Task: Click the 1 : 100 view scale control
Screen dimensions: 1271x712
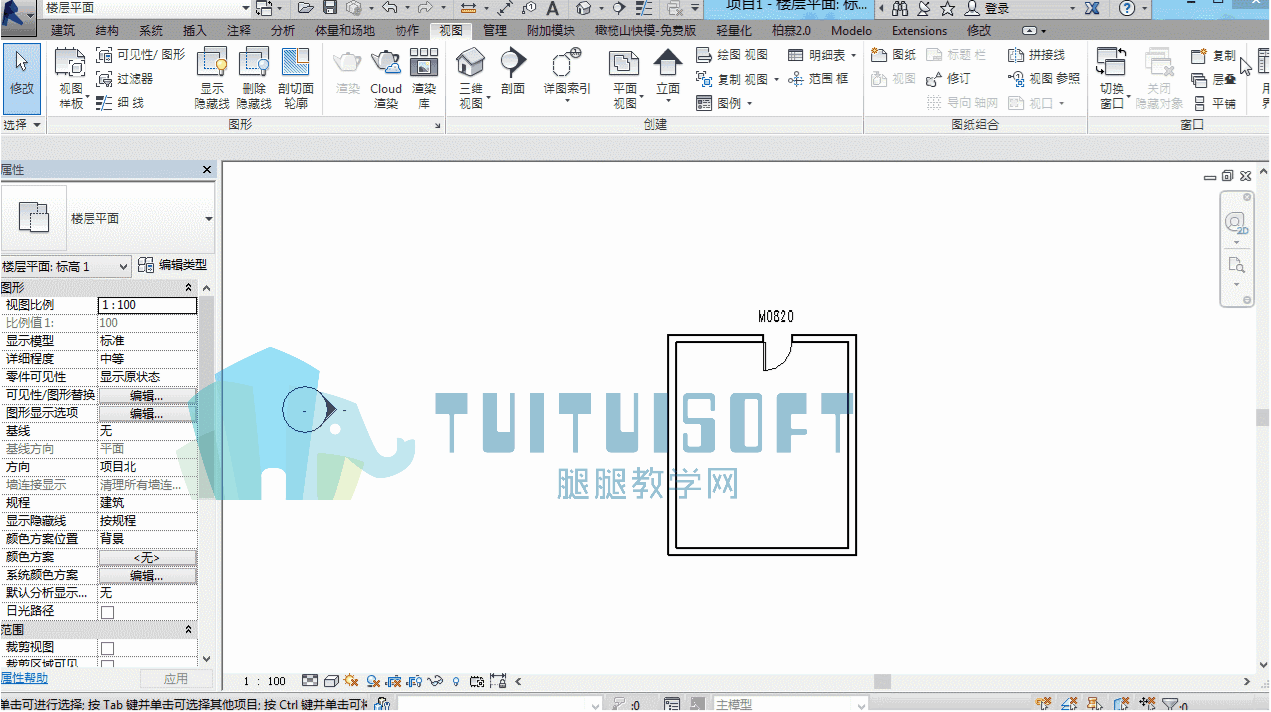Action: tap(264, 681)
